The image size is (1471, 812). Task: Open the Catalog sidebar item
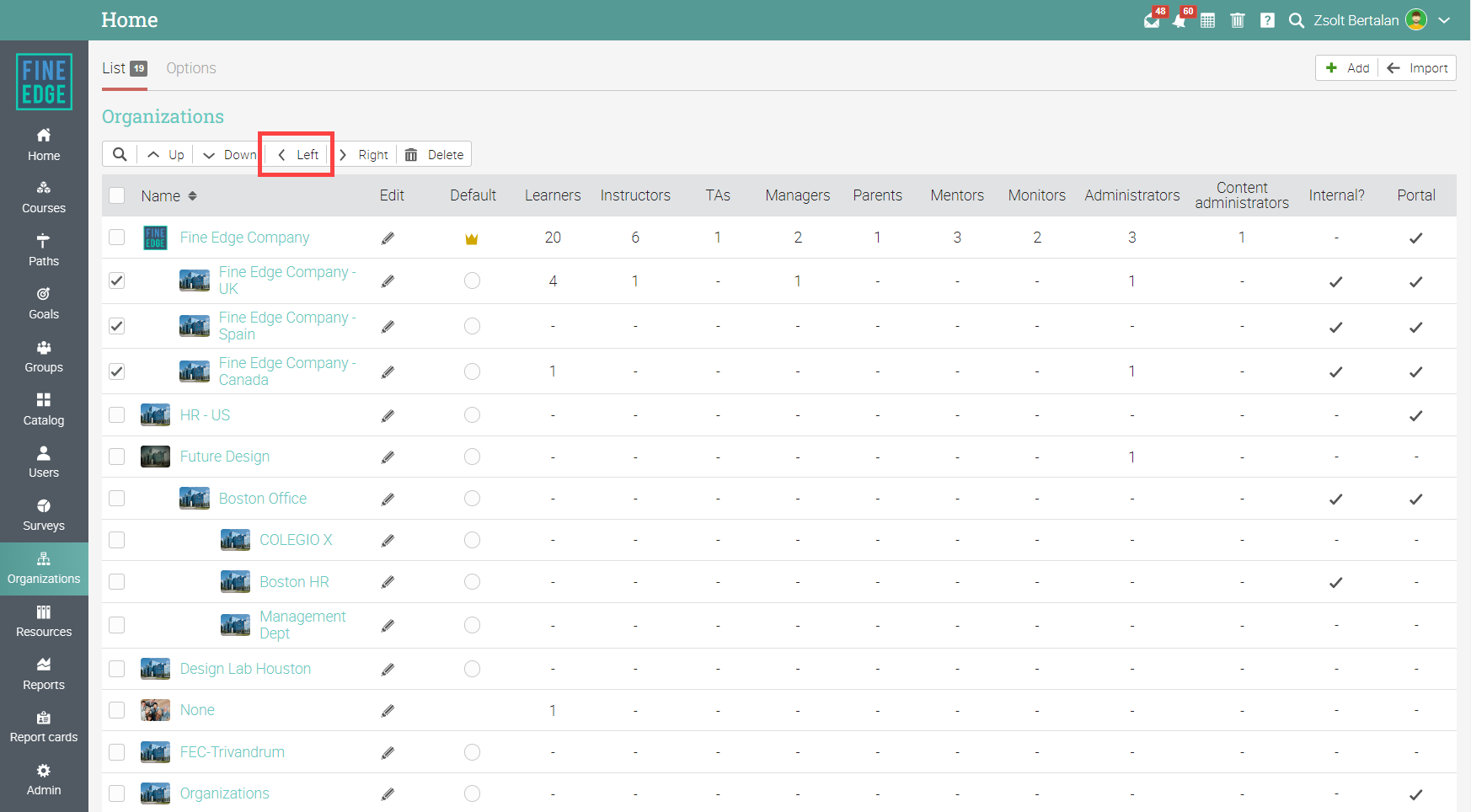click(x=44, y=409)
